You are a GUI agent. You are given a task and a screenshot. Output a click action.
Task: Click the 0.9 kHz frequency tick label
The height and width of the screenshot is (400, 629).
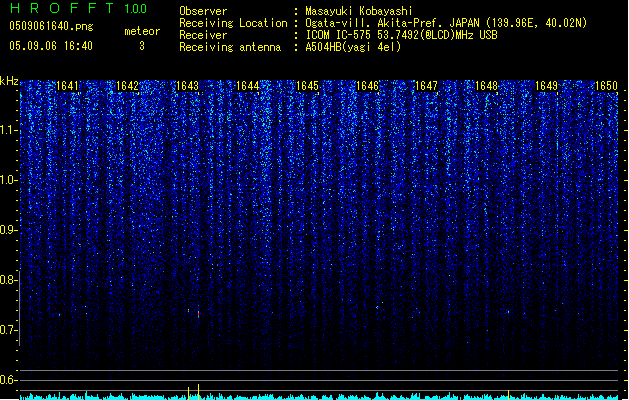click(8, 230)
